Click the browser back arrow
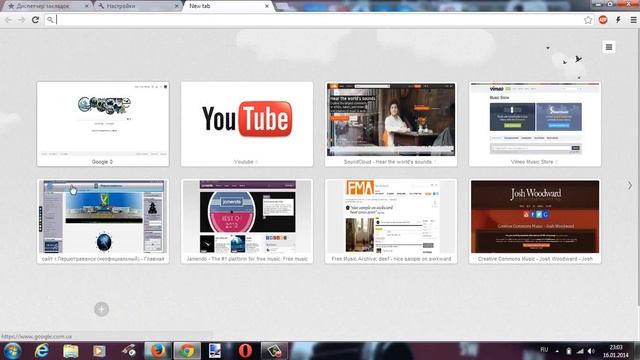640x360 pixels. (8, 20)
